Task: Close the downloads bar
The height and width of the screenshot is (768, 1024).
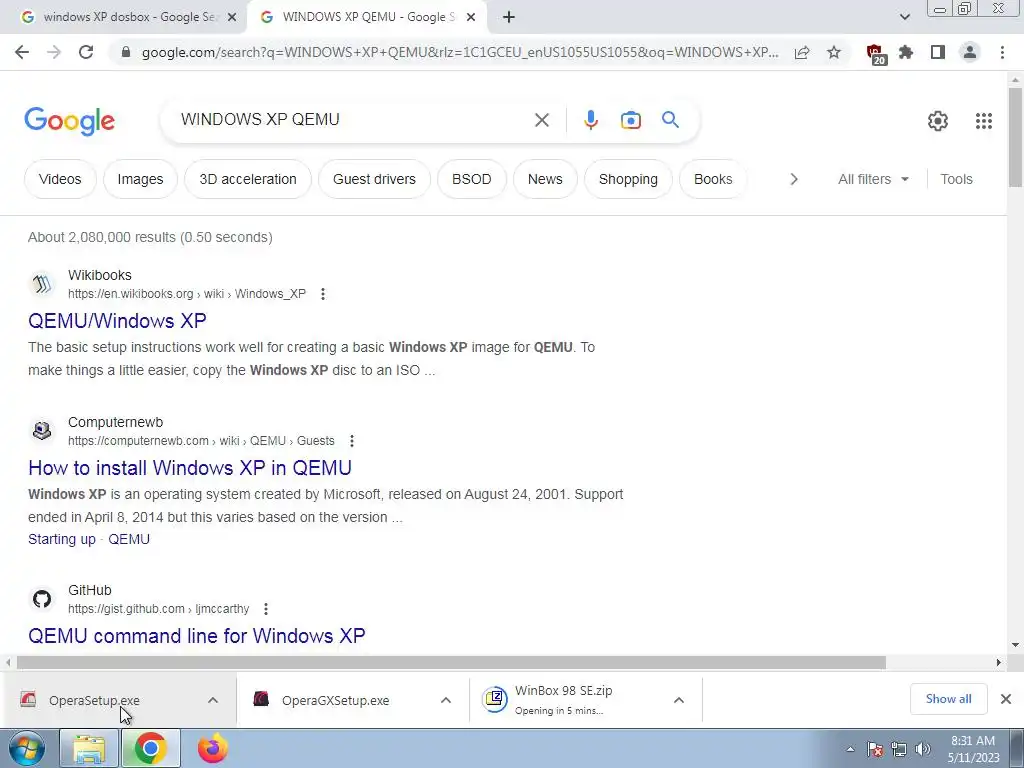Action: (x=1006, y=699)
